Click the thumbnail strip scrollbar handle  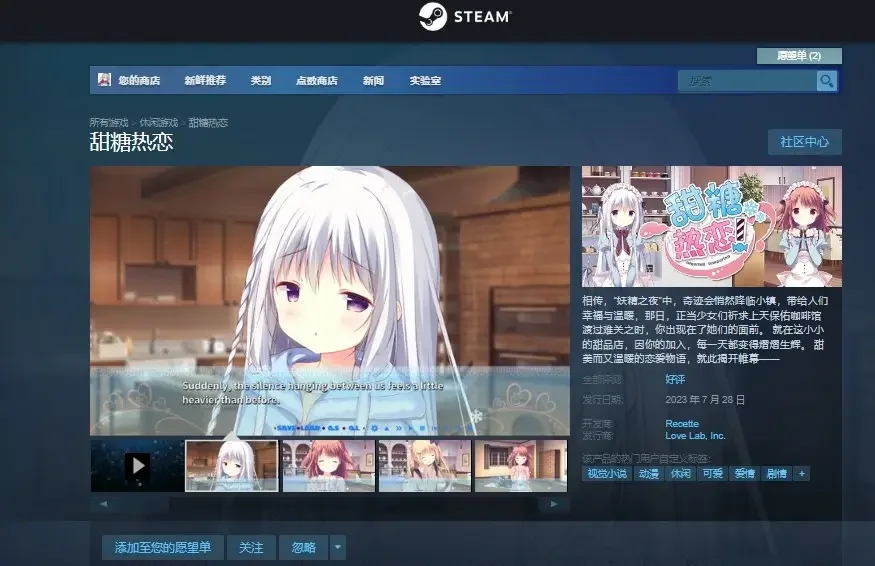click(x=142, y=504)
